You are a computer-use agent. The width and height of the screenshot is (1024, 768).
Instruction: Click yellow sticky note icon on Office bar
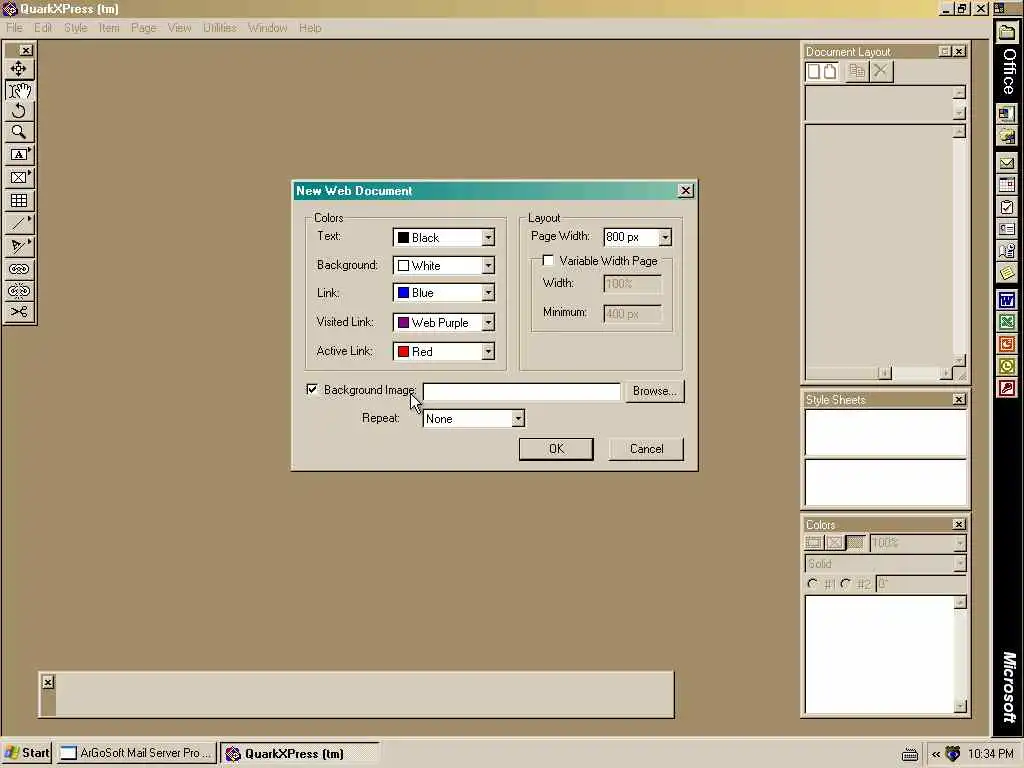coord(1007,272)
